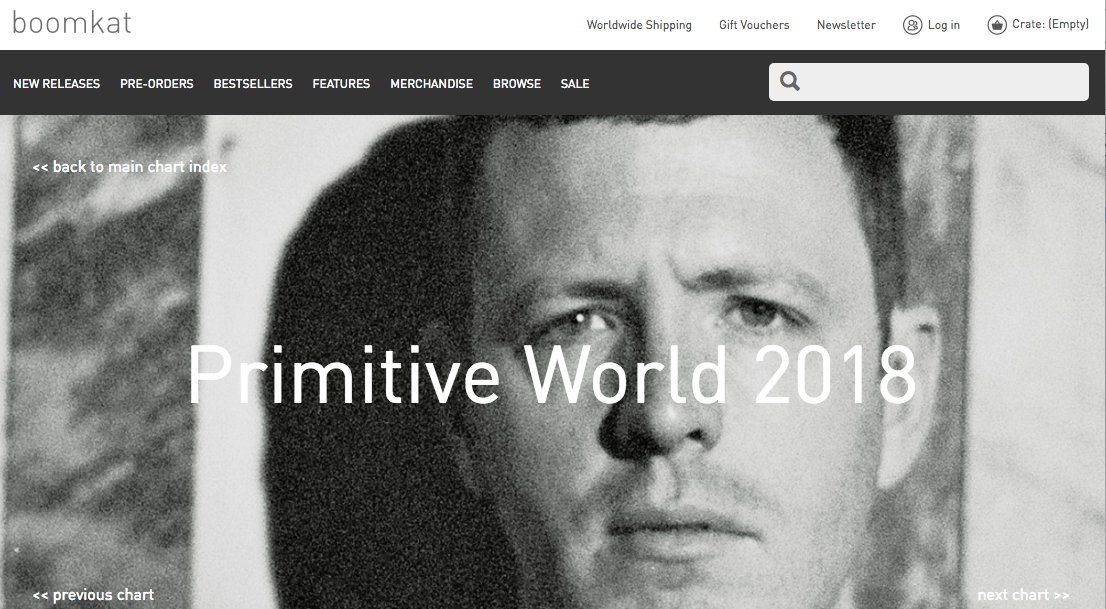The width and height of the screenshot is (1106, 609).
Task: Open the Crate: (Empty) link
Action: [1050, 24]
